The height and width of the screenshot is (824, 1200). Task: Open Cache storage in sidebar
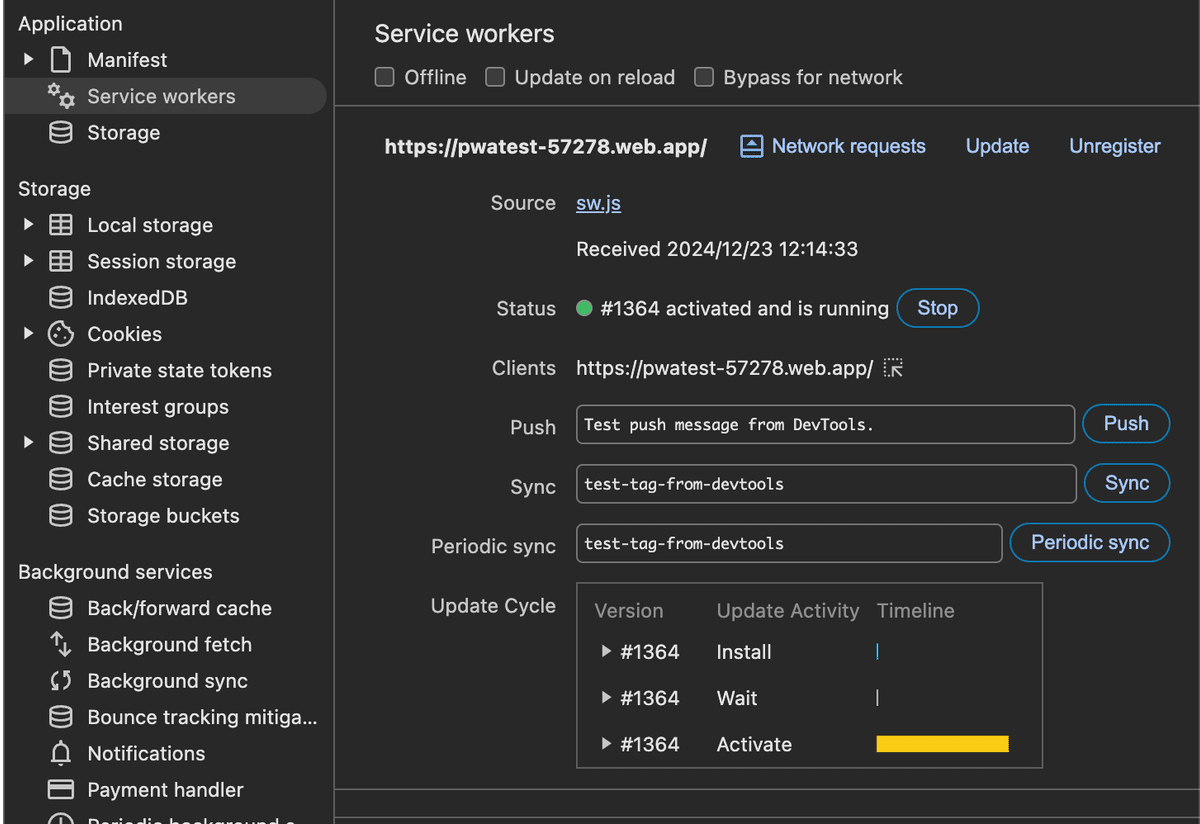[154, 480]
